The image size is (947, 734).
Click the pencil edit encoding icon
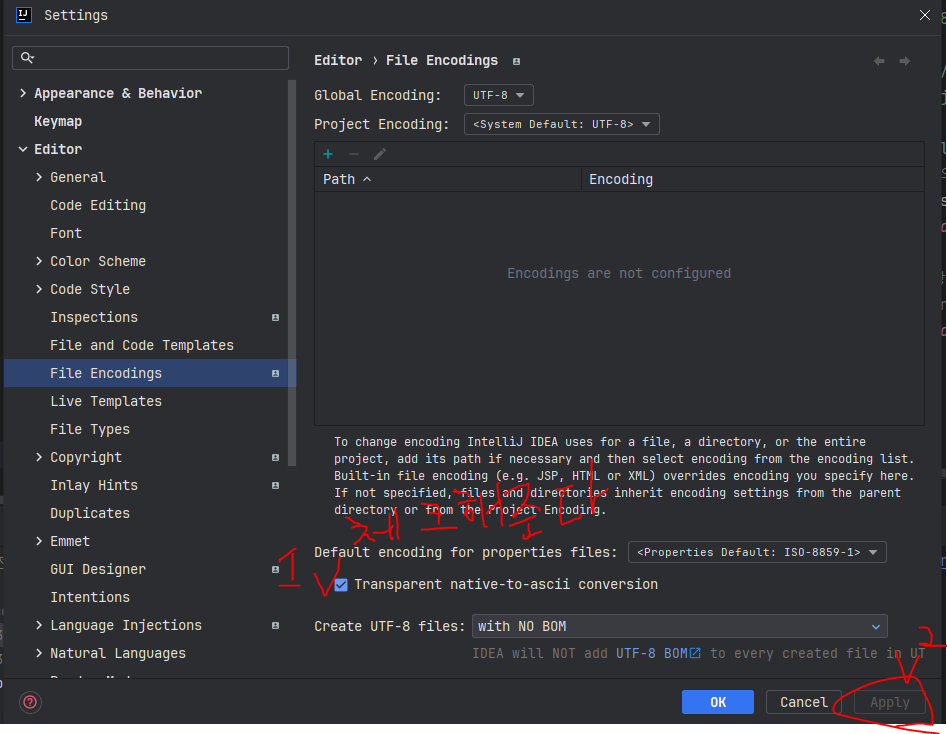coord(379,155)
